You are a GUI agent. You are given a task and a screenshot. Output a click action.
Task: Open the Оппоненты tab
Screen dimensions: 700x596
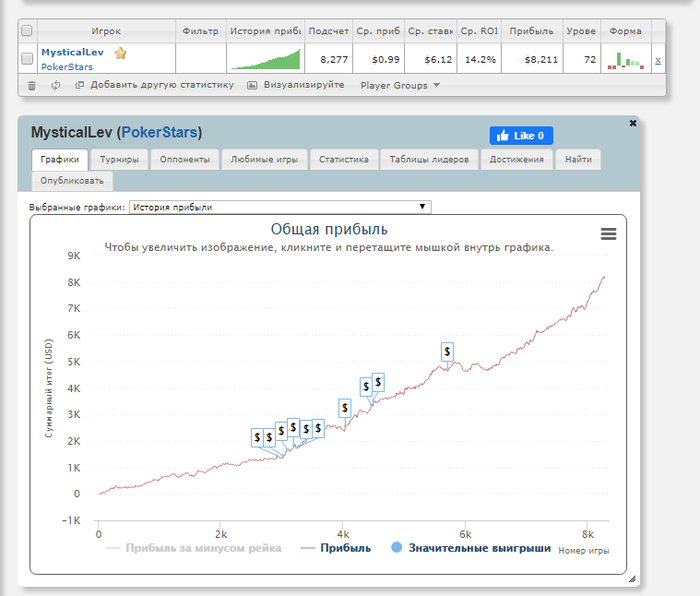click(x=185, y=159)
